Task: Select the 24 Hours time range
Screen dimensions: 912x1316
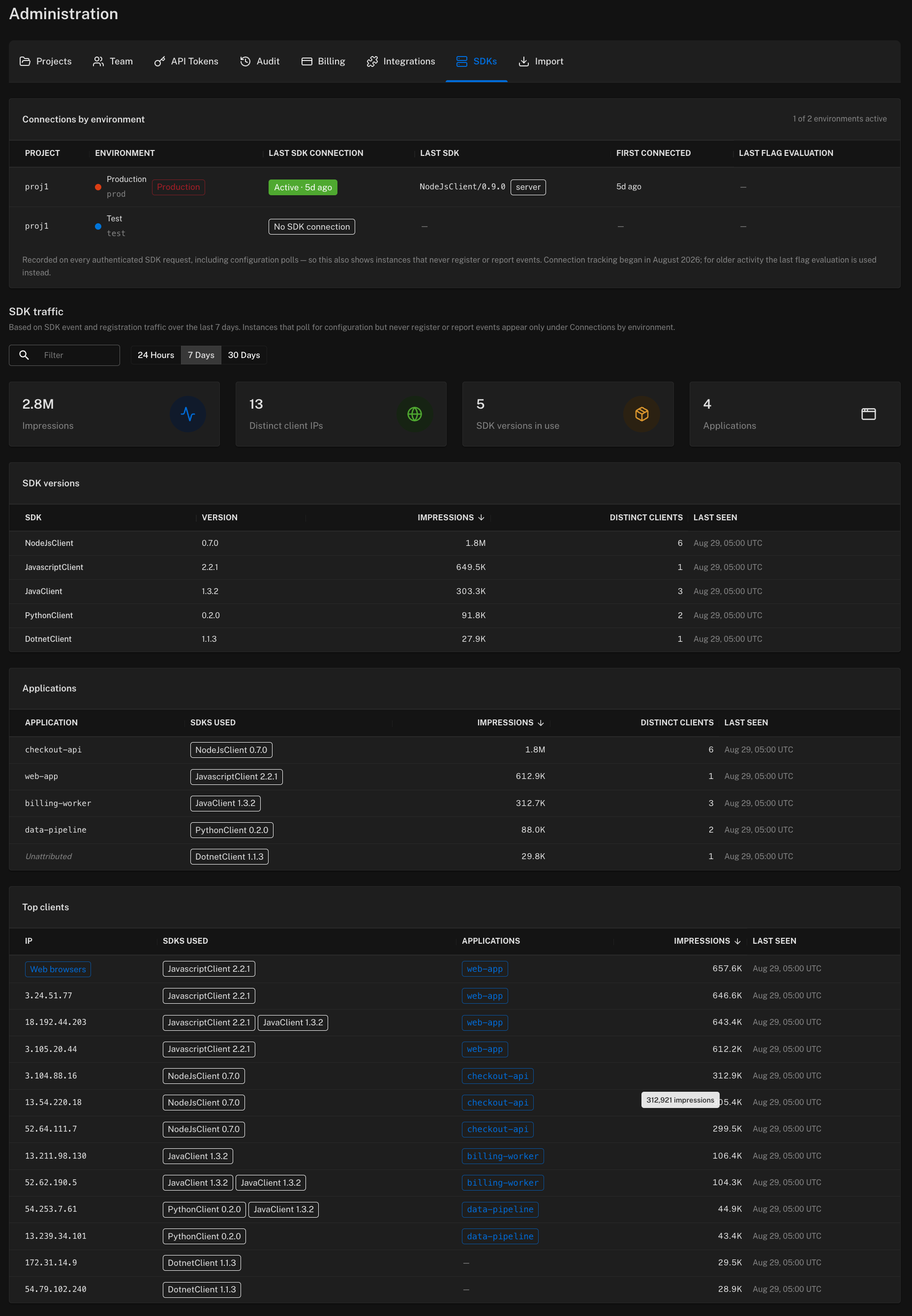Action: click(155, 355)
